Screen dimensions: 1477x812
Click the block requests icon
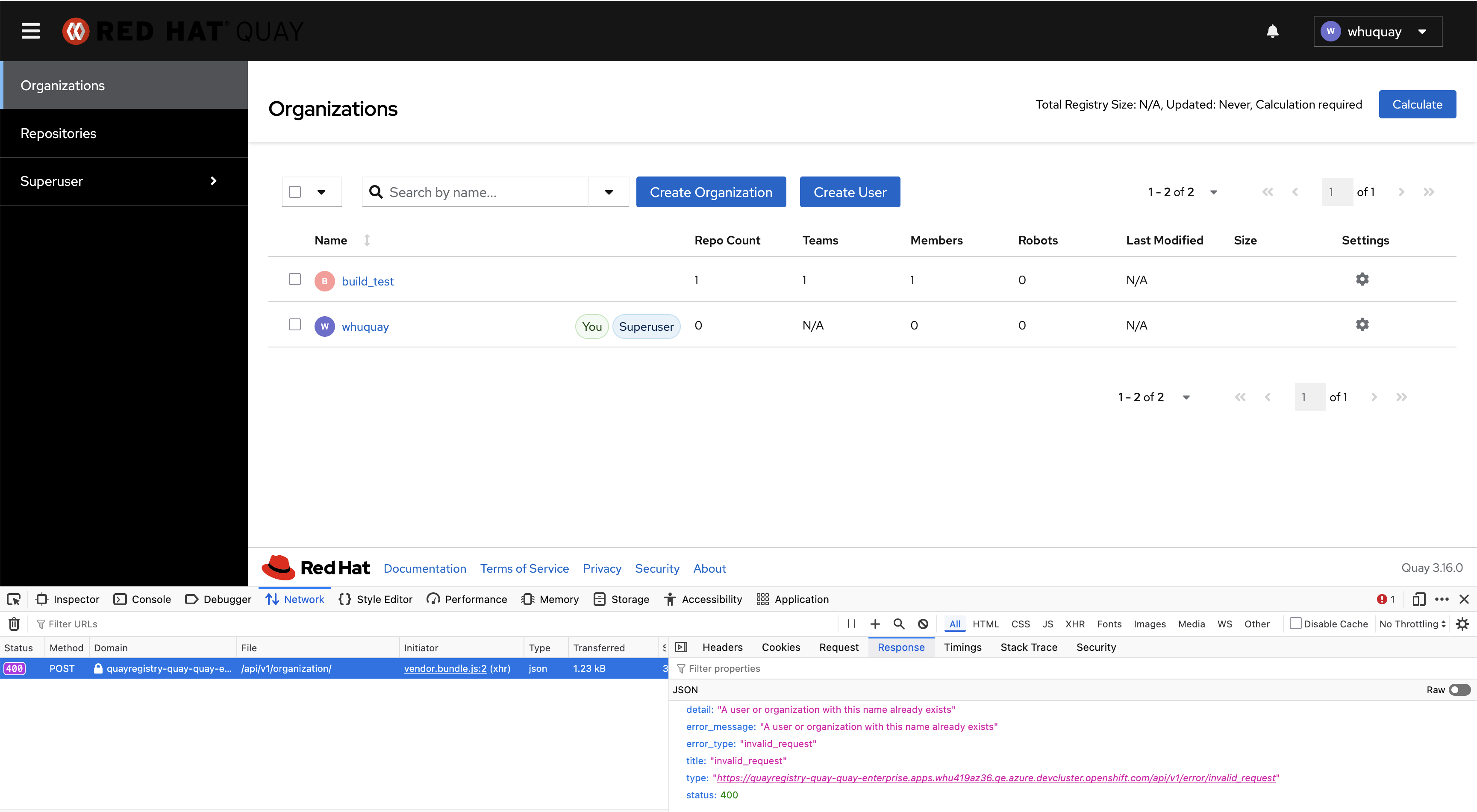pos(923,624)
